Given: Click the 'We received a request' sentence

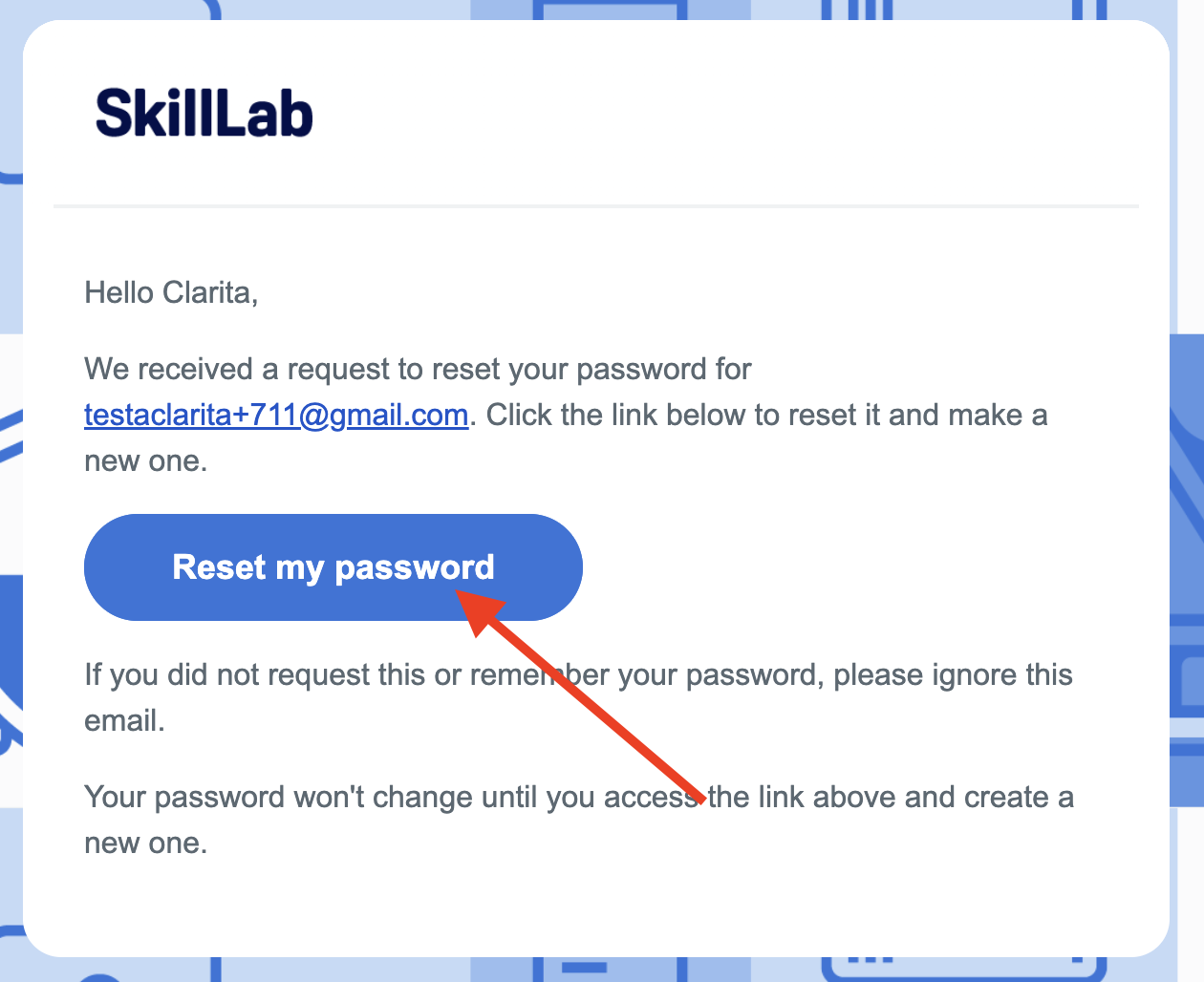Looking at the screenshot, I should point(418,370).
